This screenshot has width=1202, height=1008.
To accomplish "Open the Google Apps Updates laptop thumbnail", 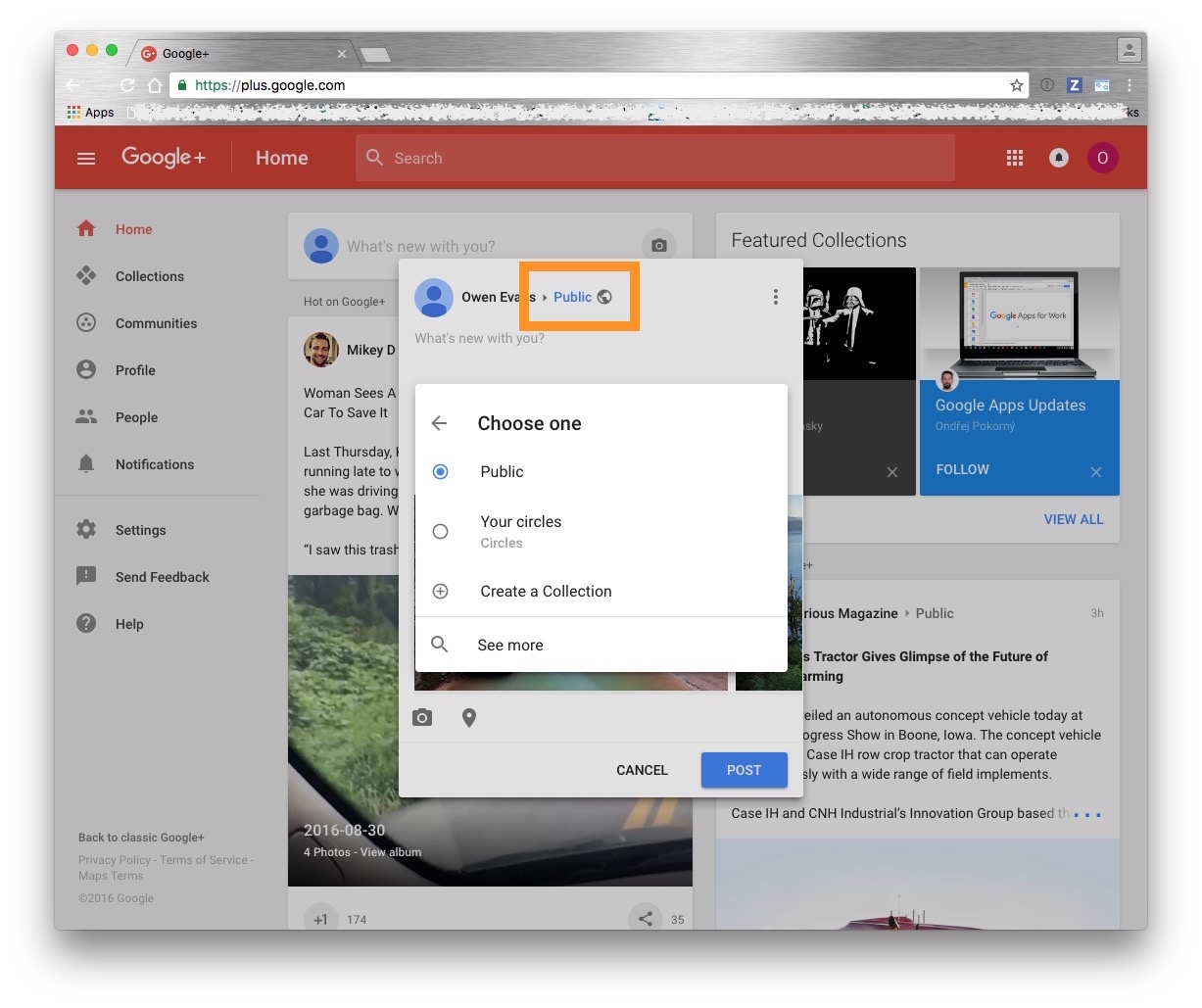I will (1020, 324).
